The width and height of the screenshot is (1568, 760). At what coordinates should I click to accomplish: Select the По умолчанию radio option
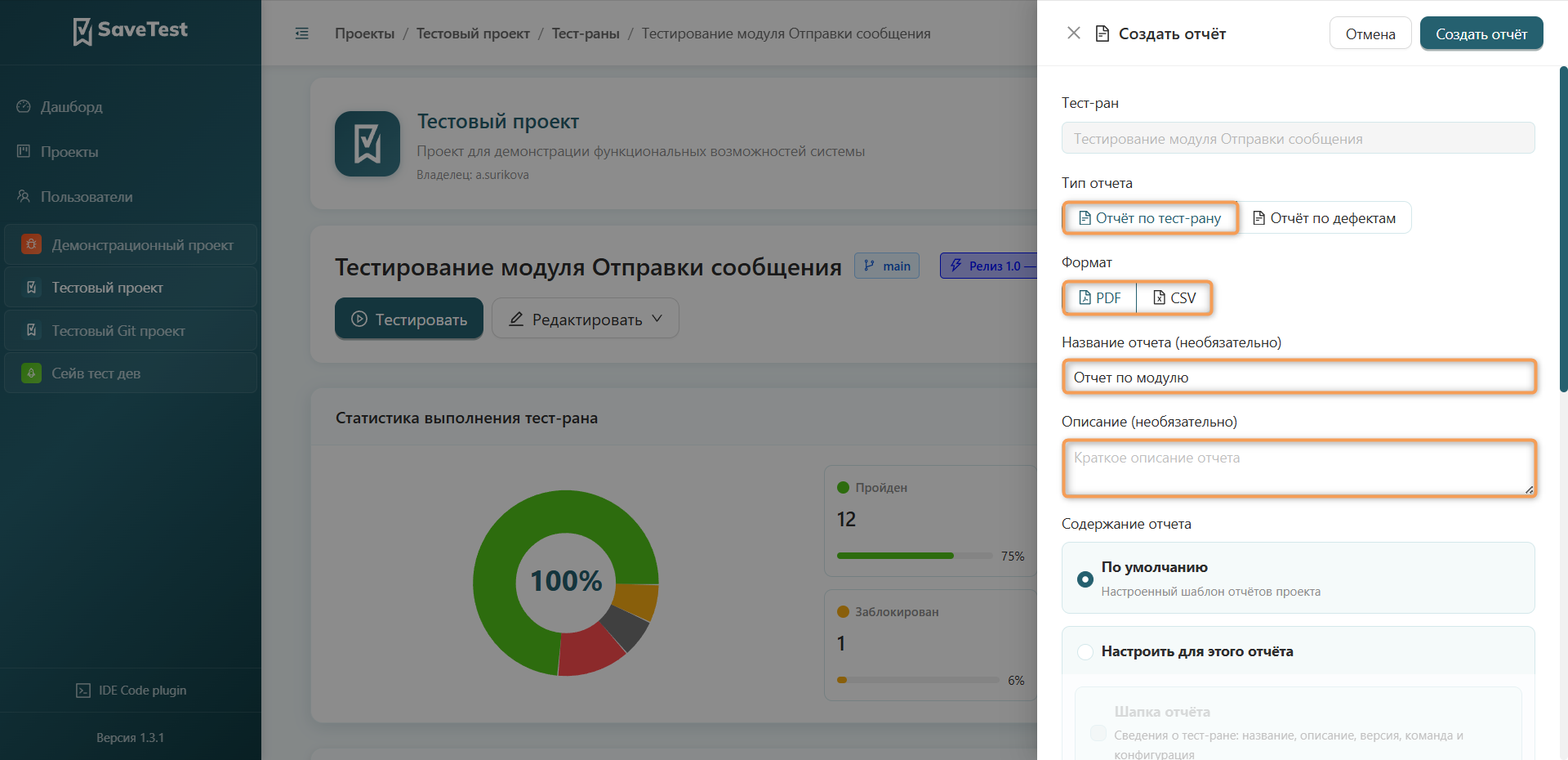pyautogui.click(x=1085, y=579)
